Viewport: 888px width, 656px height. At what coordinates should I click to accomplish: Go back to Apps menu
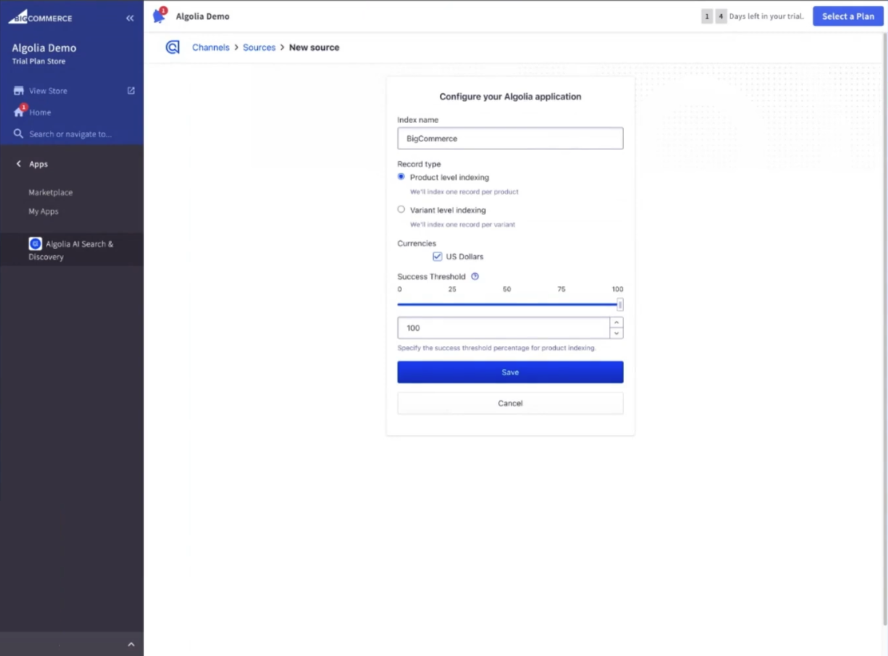point(39,164)
